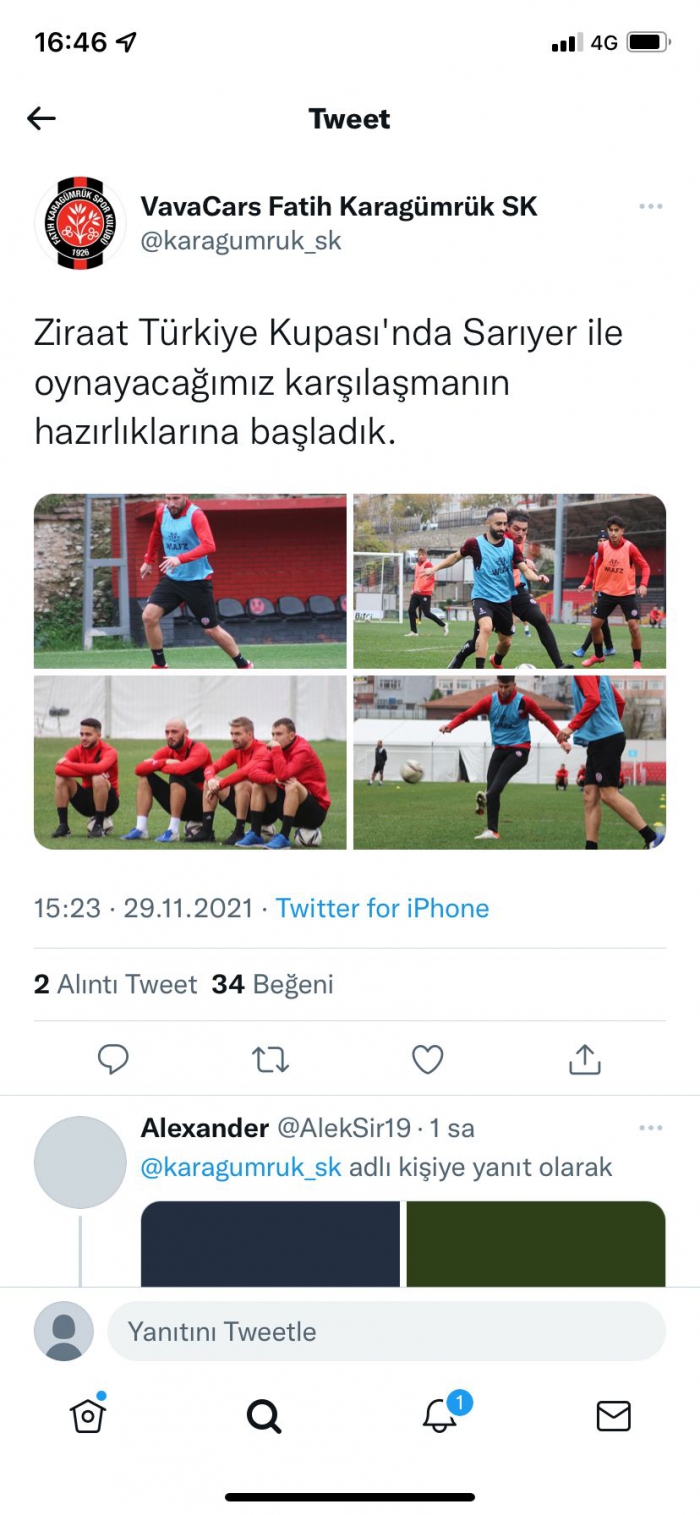View the 34 Beğeni likes list
700x1515 pixels.
click(x=272, y=984)
